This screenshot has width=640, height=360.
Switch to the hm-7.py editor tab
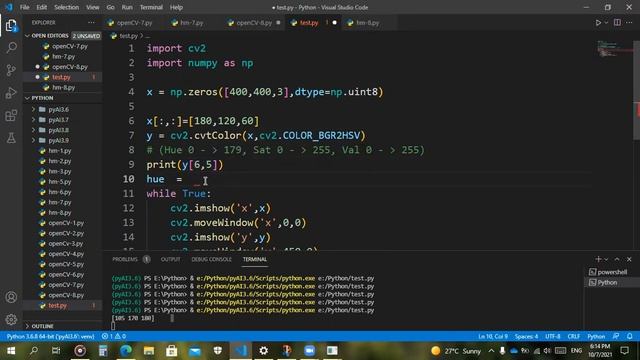coord(191,23)
